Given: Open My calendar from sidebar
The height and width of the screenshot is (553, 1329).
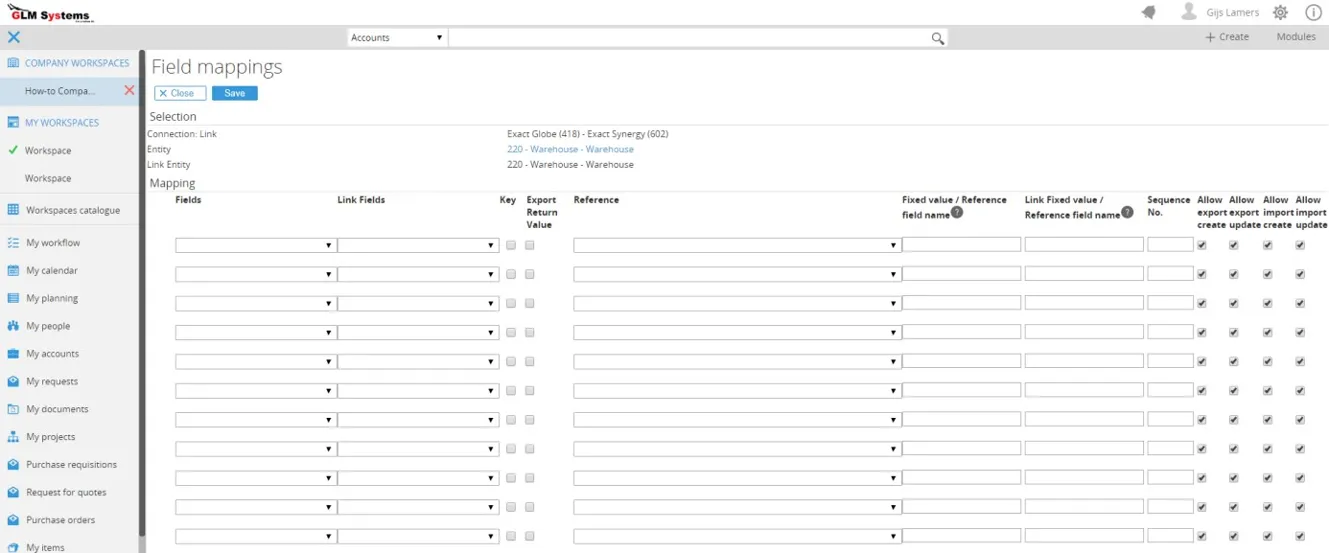Looking at the screenshot, I should coord(51,271).
